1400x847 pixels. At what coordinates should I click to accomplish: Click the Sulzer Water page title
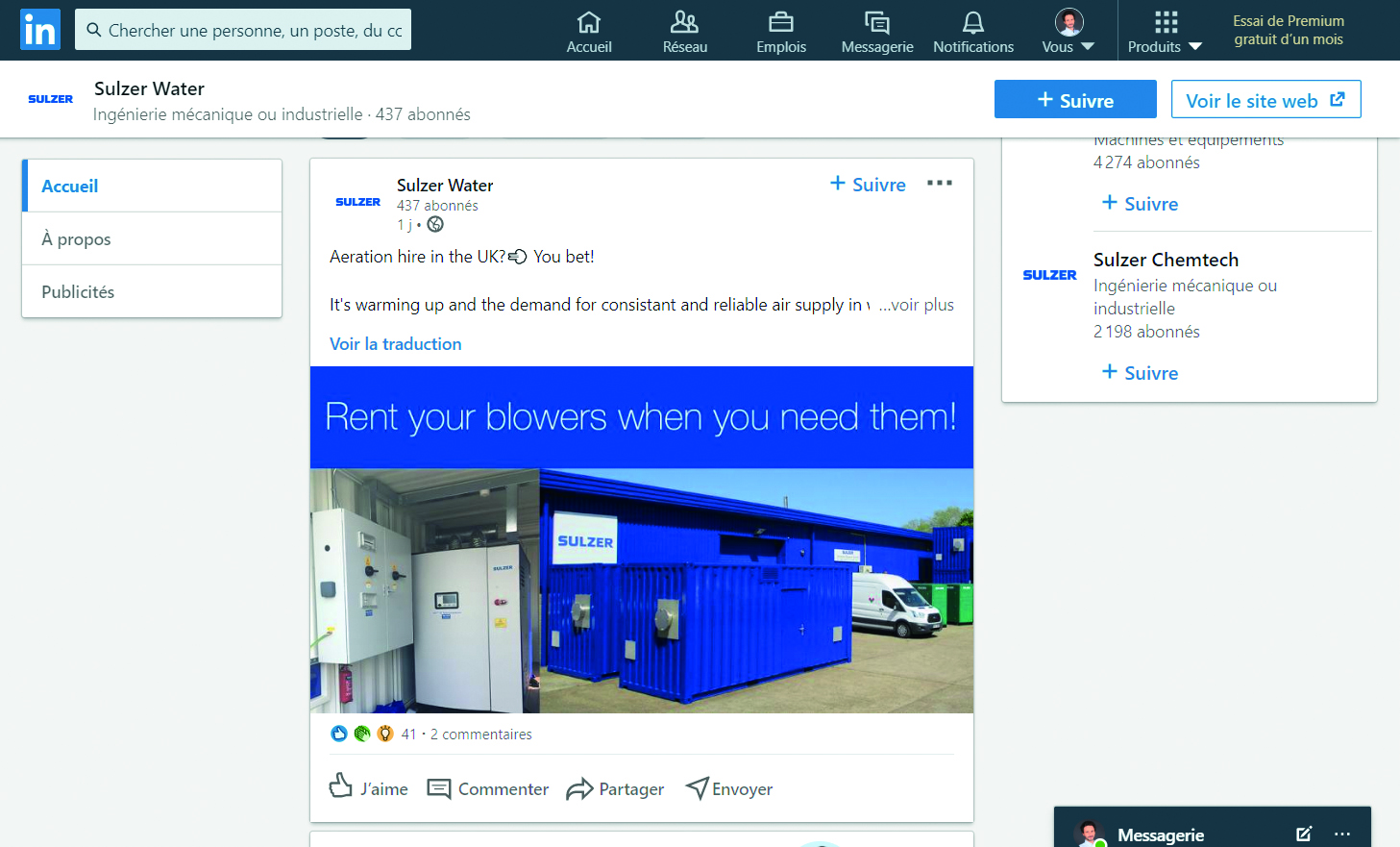click(x=149, y=88)
